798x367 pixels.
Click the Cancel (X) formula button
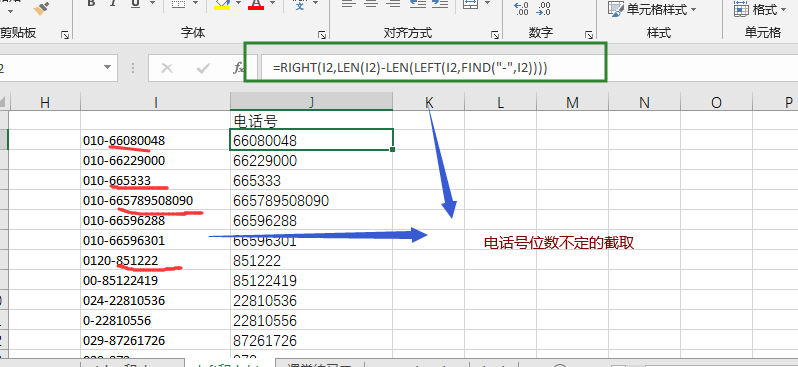pyautogui.click(x=166, y=68)
